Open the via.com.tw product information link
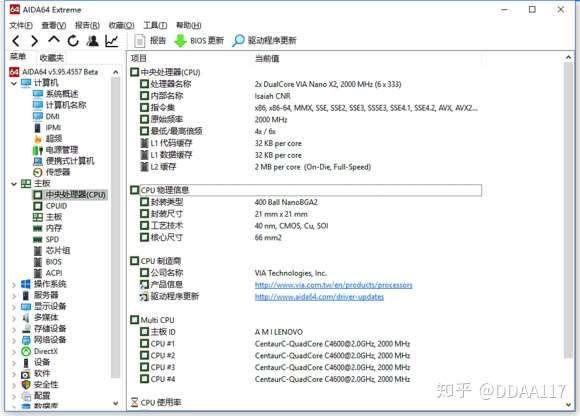Image resolution: width=580 pixels, height=416 pixels. click(333, 285)
